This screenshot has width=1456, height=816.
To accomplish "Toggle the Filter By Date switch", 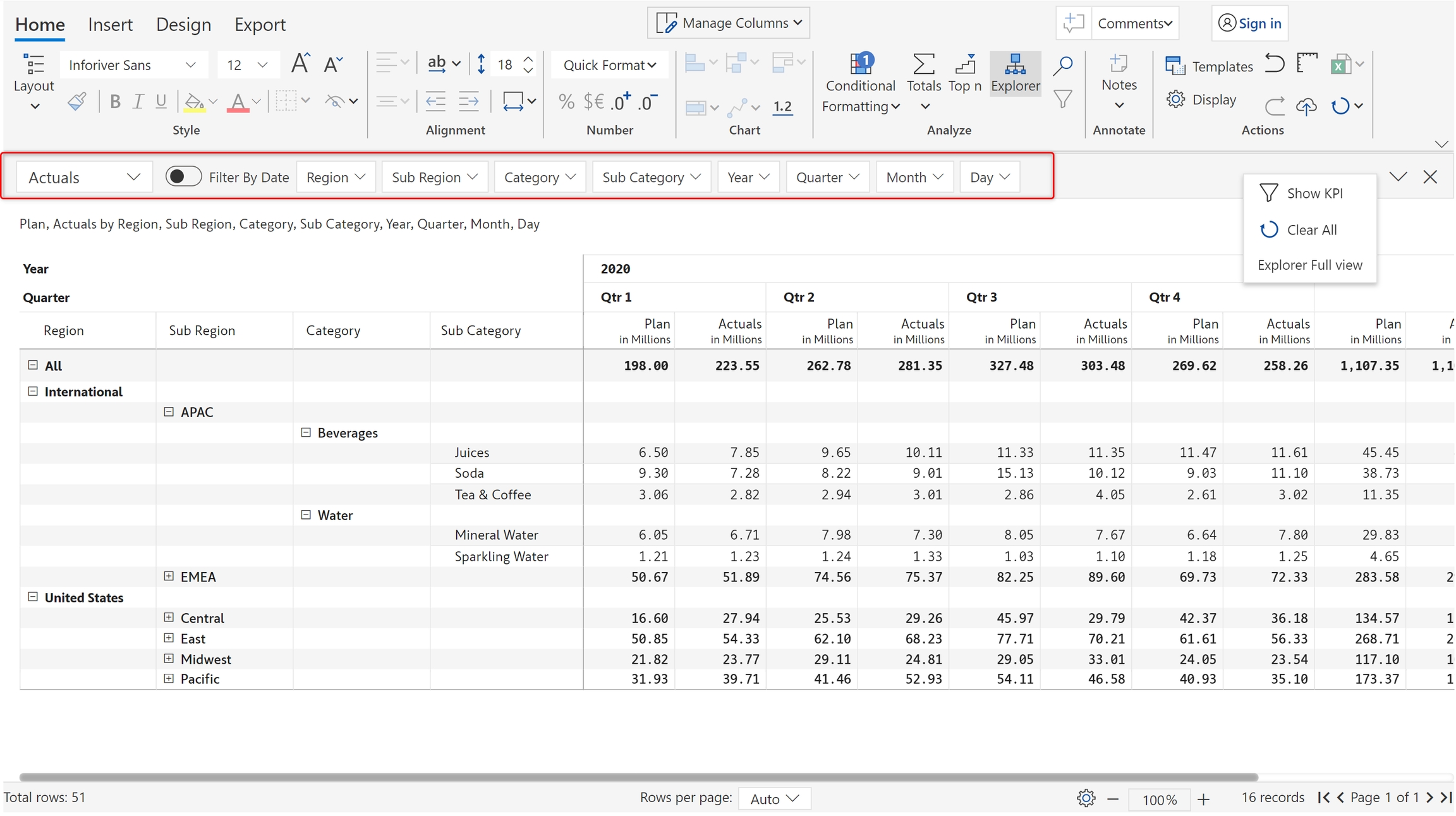I will click(x=183, y=176).
